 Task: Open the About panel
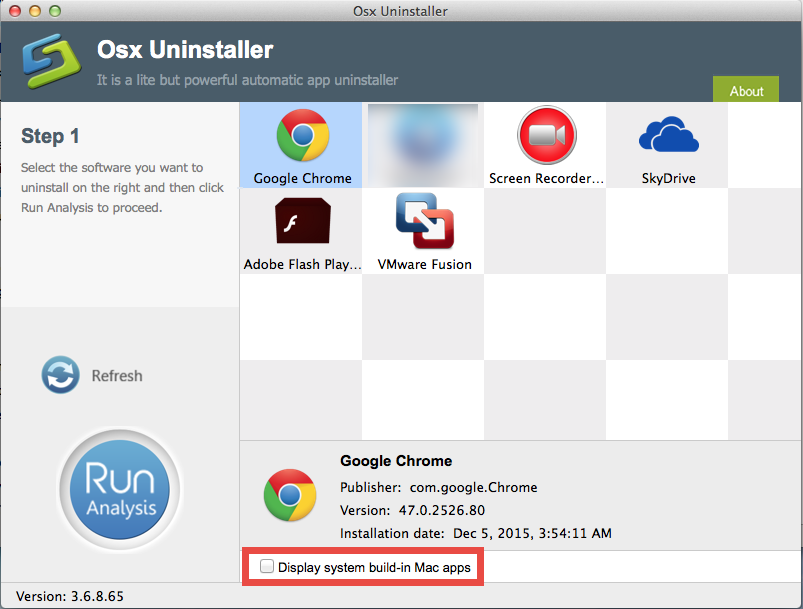tap(745, 90)
